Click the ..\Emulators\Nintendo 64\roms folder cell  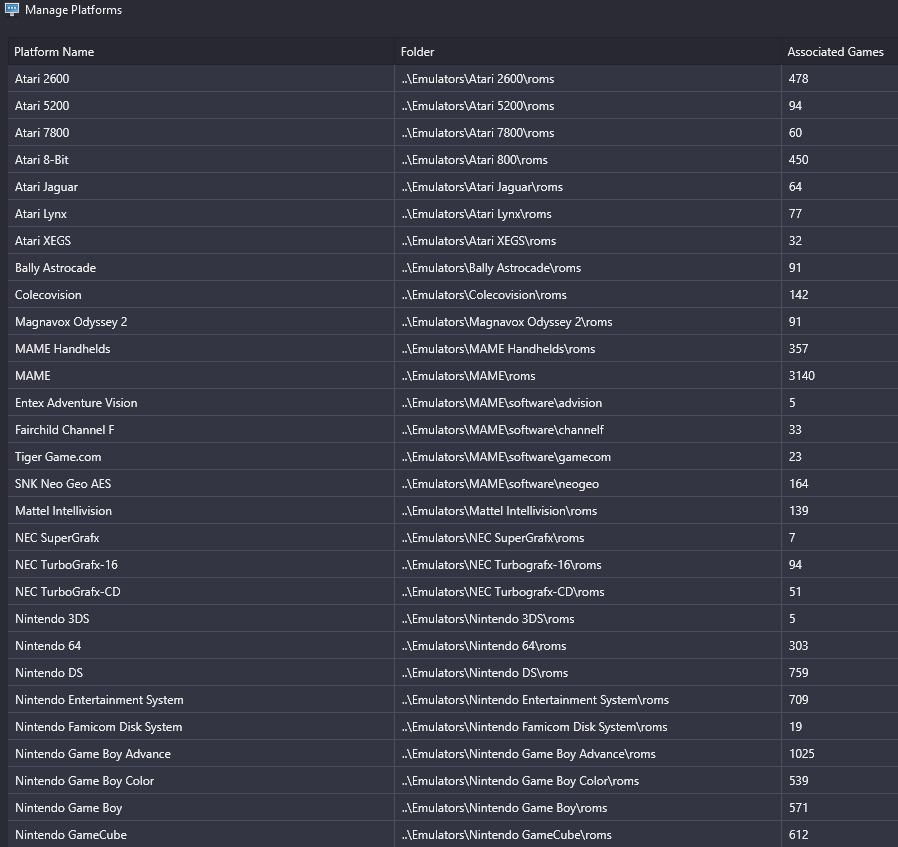coord(588,645)
